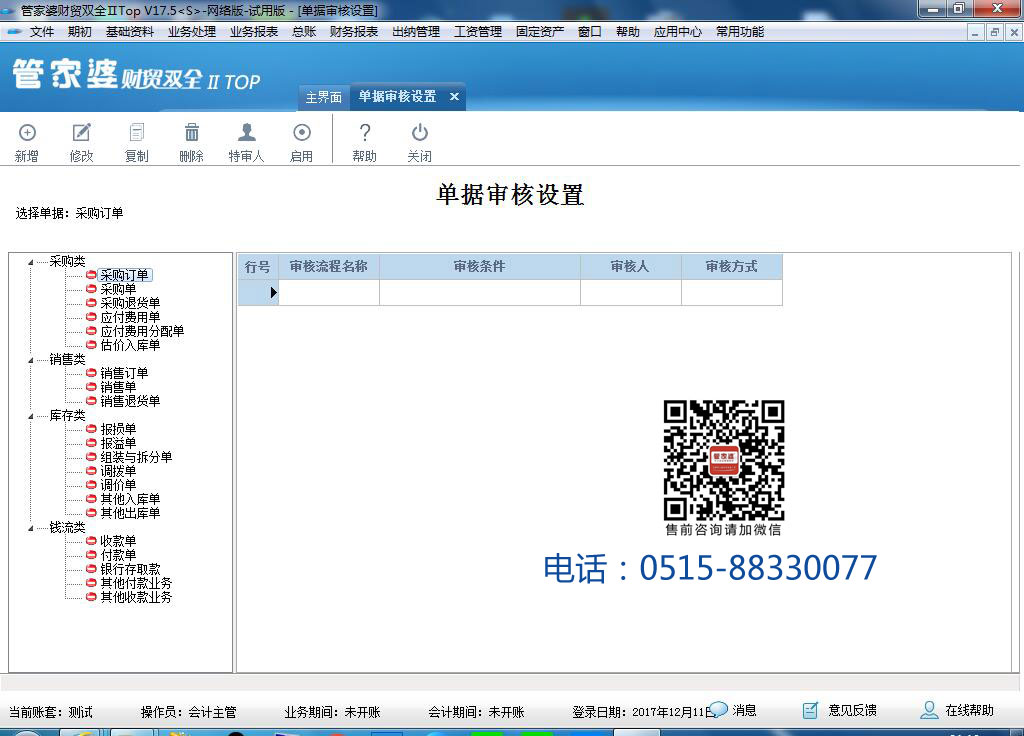Click the QR code image
Image resolution: width=1024 pixels, height=736 pixels.
[724, 460]
